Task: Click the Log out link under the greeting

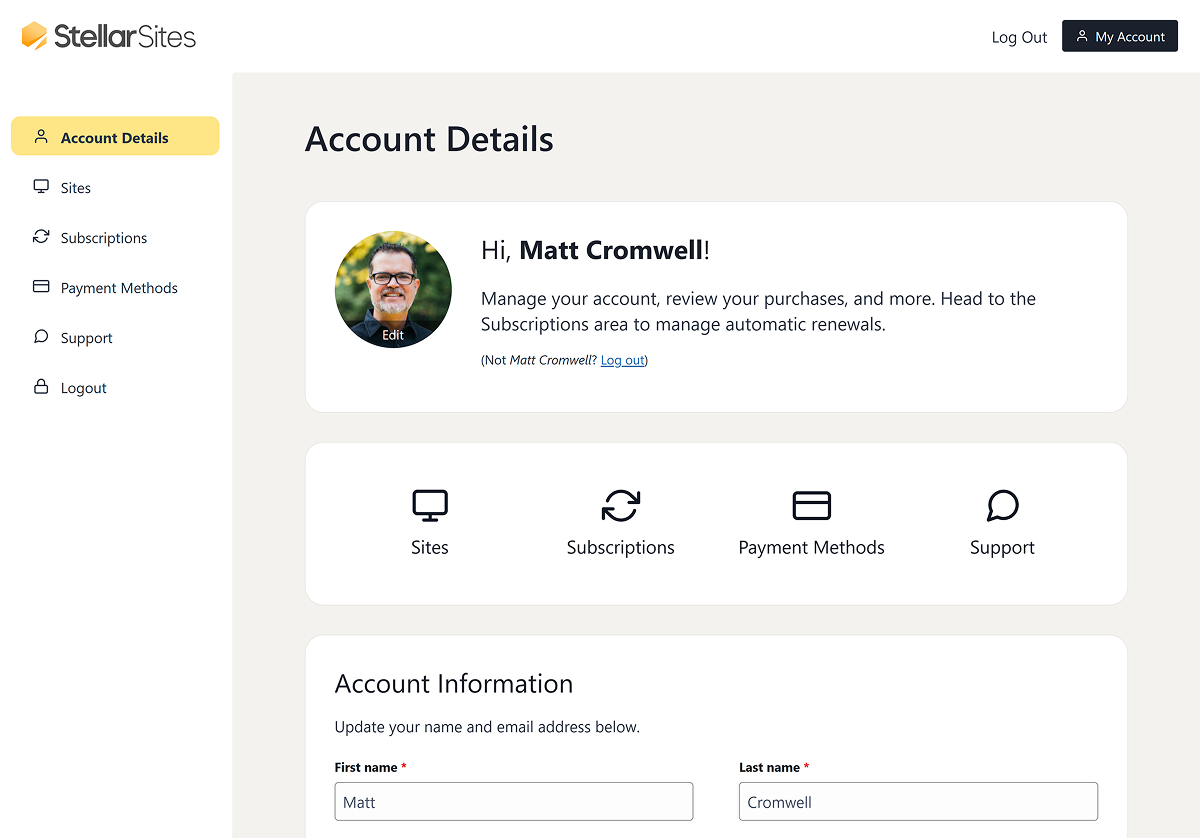Action: (622, 360)
